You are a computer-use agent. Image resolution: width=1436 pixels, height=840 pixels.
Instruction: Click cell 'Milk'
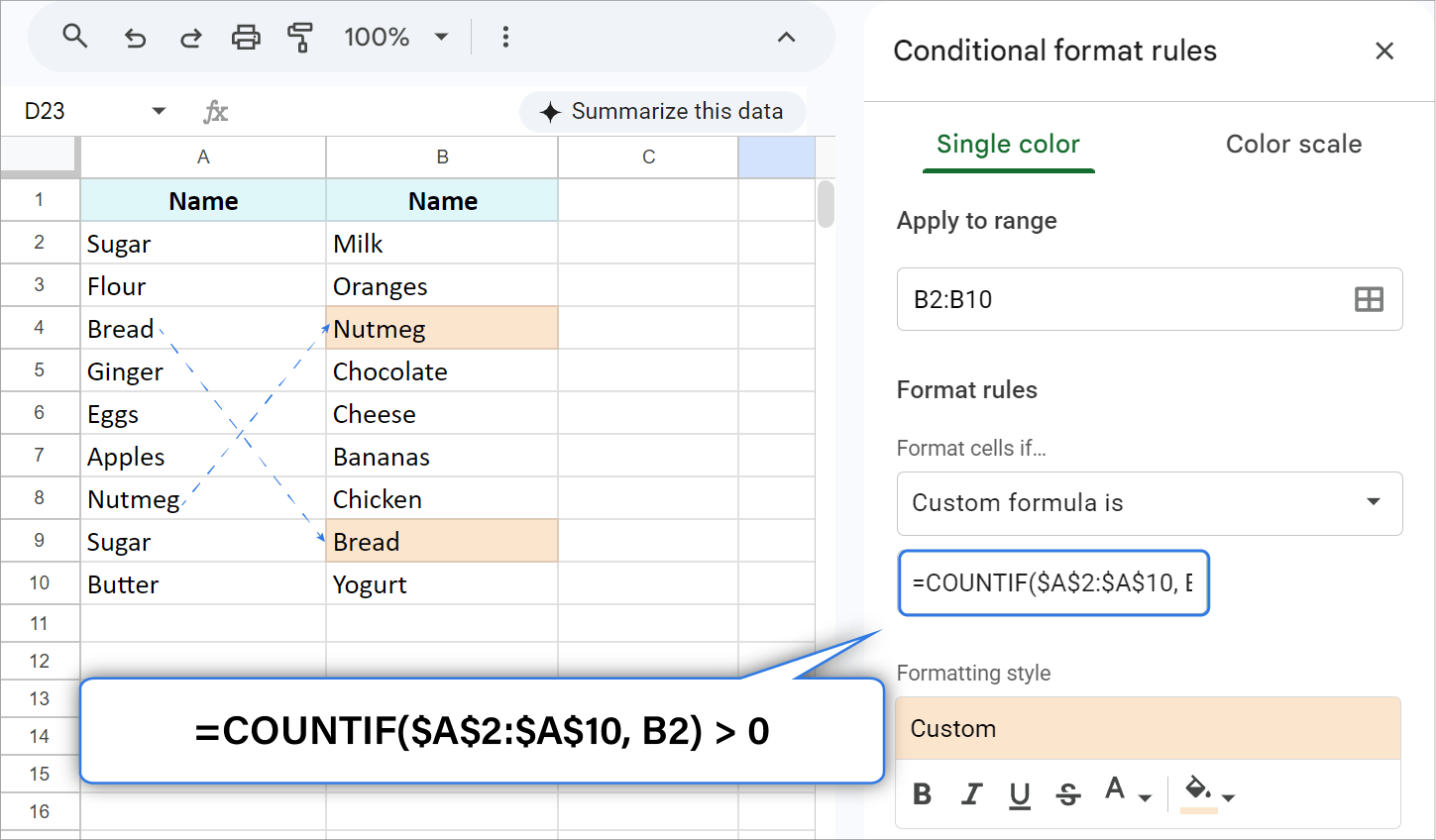[442, 243]
